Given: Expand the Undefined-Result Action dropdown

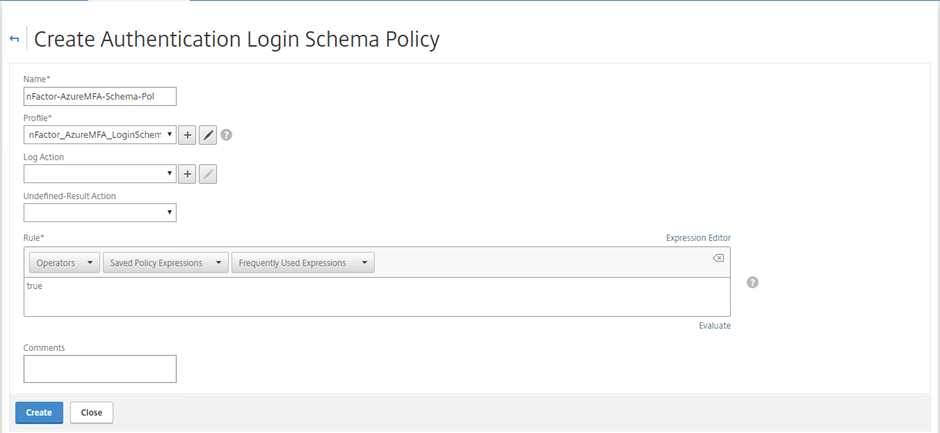Looking at the screenshot, I should (x=100, y=212).
